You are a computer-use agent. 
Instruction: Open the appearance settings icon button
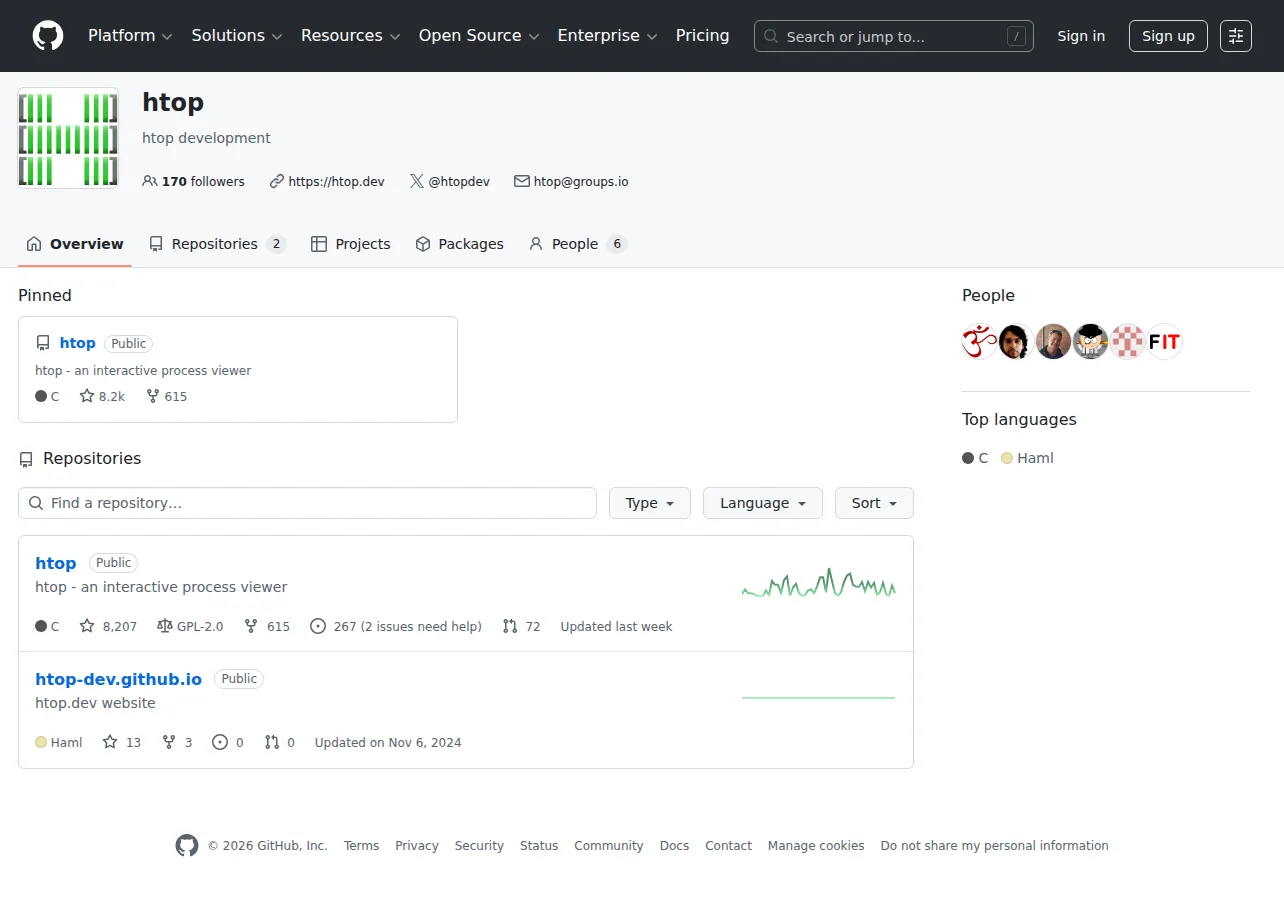1236,36
